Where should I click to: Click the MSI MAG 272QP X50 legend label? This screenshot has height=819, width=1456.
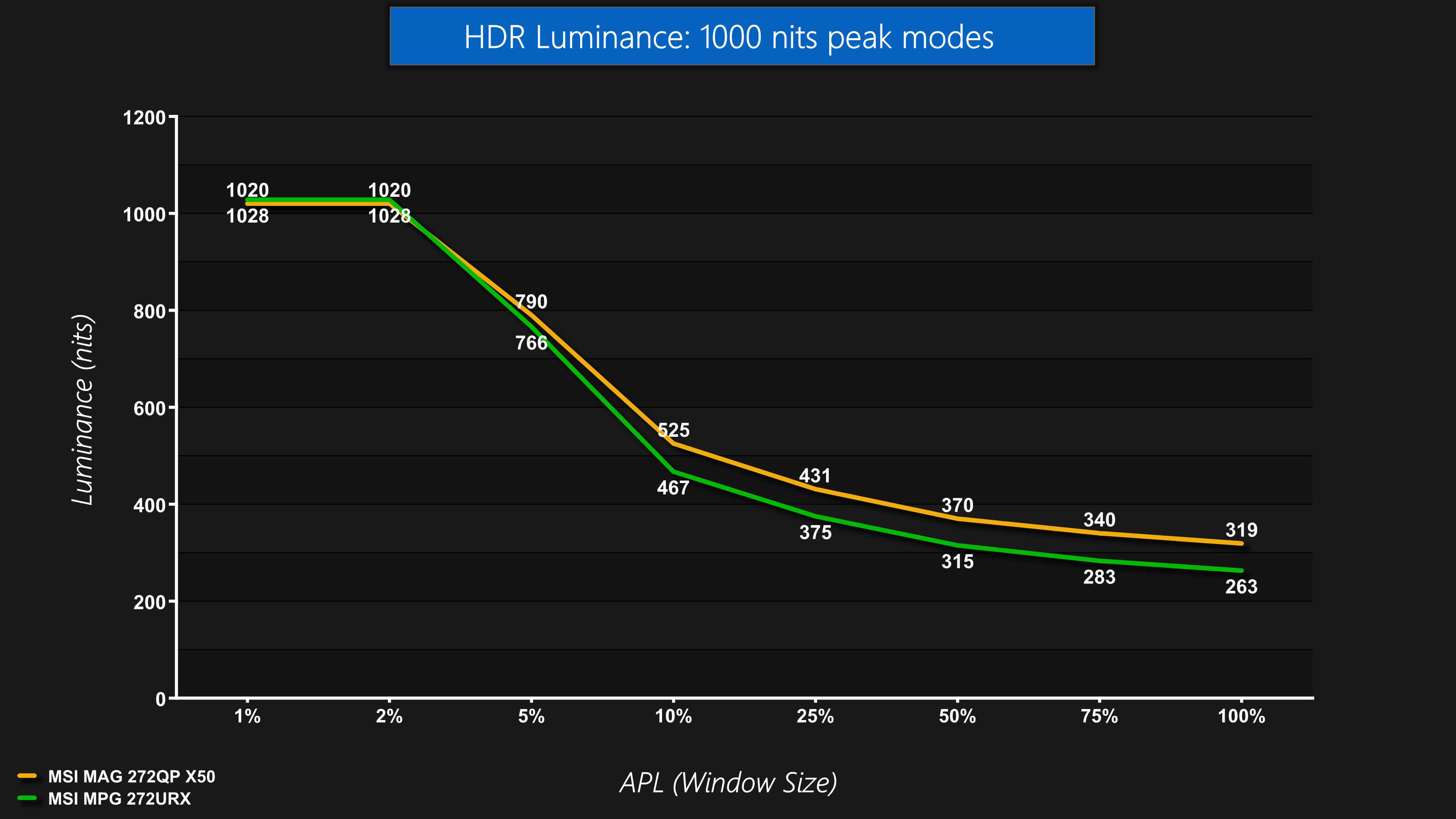click(x=131, y=777)
